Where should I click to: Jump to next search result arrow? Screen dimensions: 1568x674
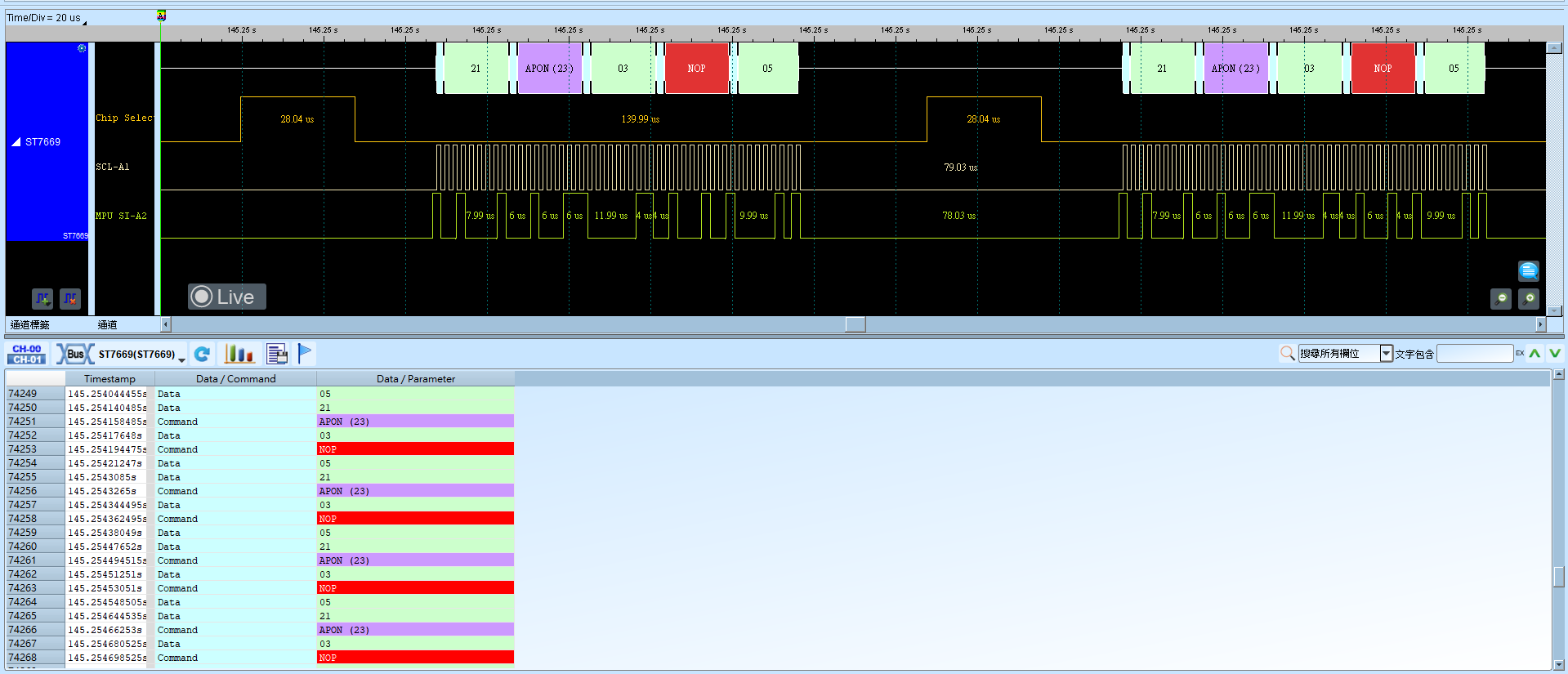1555,353
